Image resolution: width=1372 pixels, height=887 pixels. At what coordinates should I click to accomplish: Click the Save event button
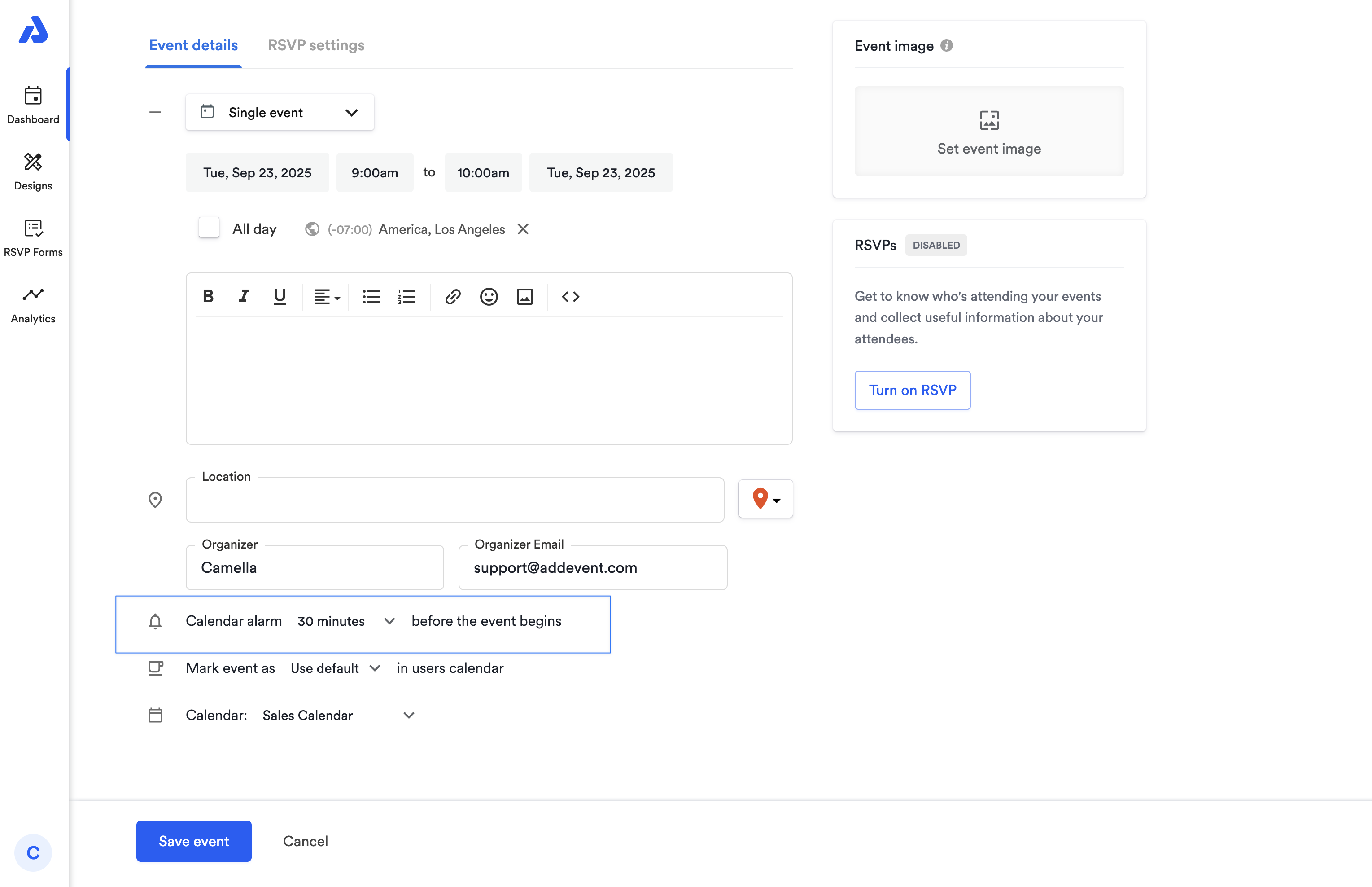click(193, 841)
